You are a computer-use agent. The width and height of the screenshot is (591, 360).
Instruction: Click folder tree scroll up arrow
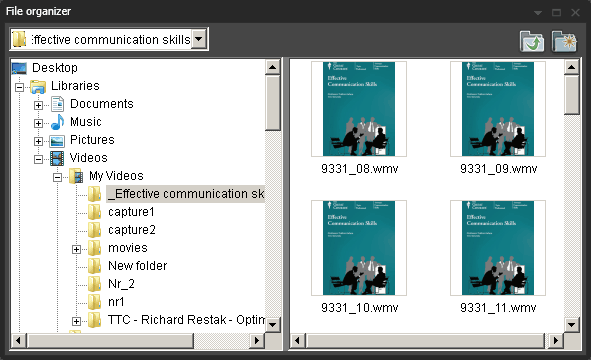pyautogui.click(x=273, y=67)
